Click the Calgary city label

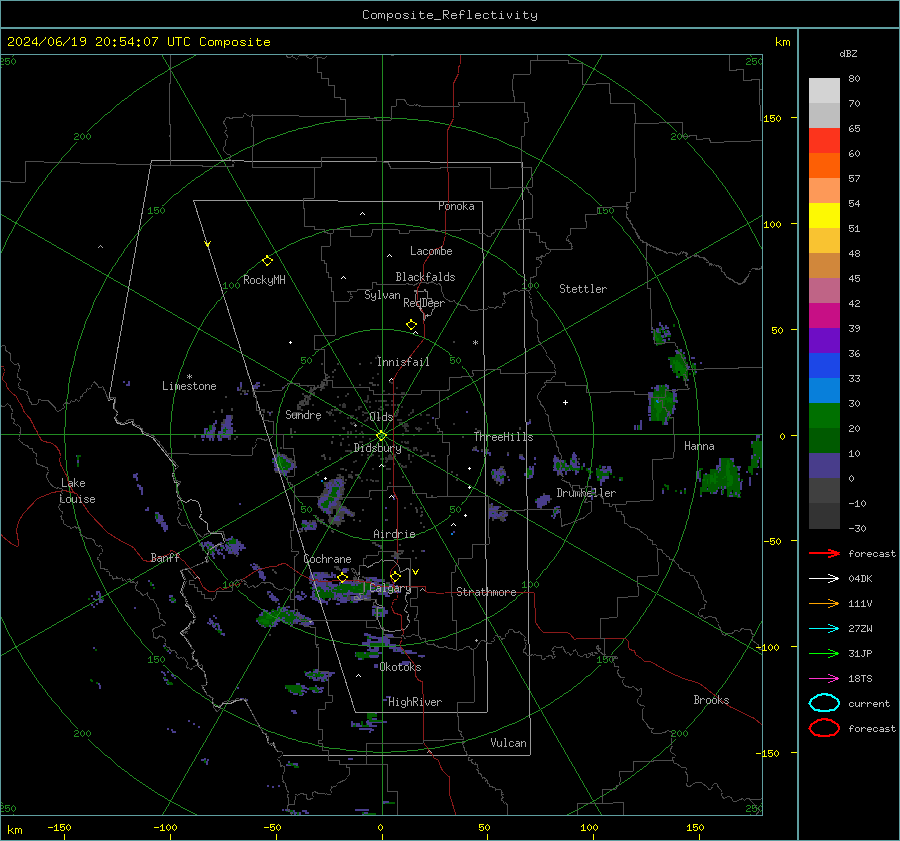click(390, 588)
